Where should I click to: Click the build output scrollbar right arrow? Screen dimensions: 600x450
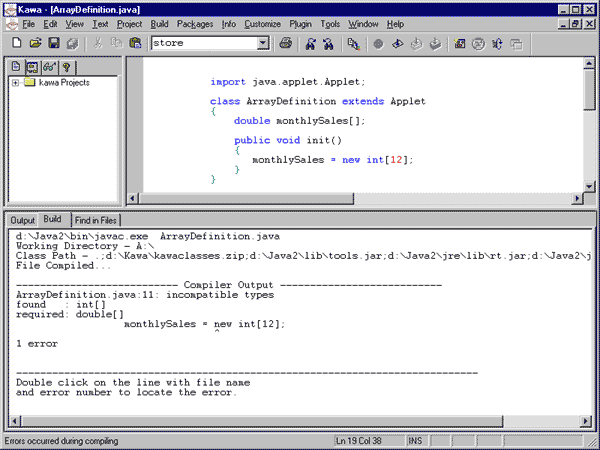[x=585, y=421]
